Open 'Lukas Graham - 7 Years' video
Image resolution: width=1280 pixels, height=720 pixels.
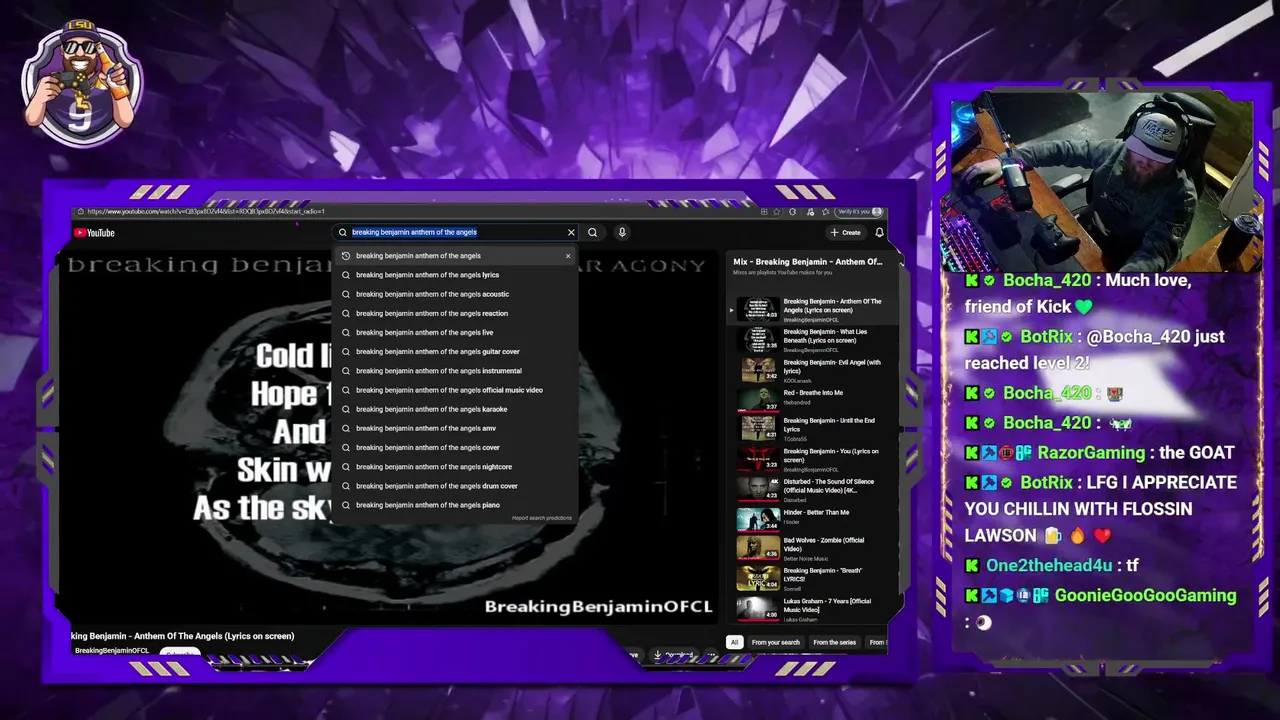coord(827,605)
